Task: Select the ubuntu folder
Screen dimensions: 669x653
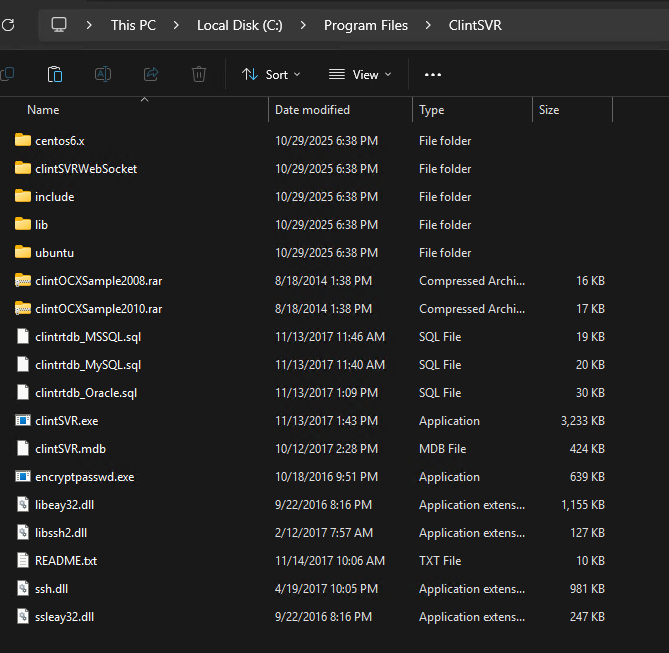Action: pos(54,253)
